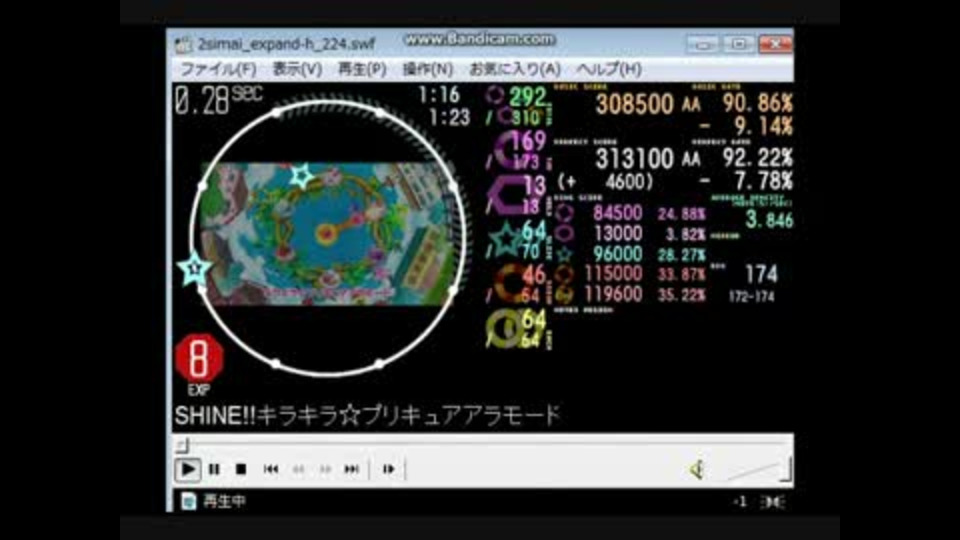Skip to previous track
Viewport: 960px width, 540px height.
(x=271, y=470)
